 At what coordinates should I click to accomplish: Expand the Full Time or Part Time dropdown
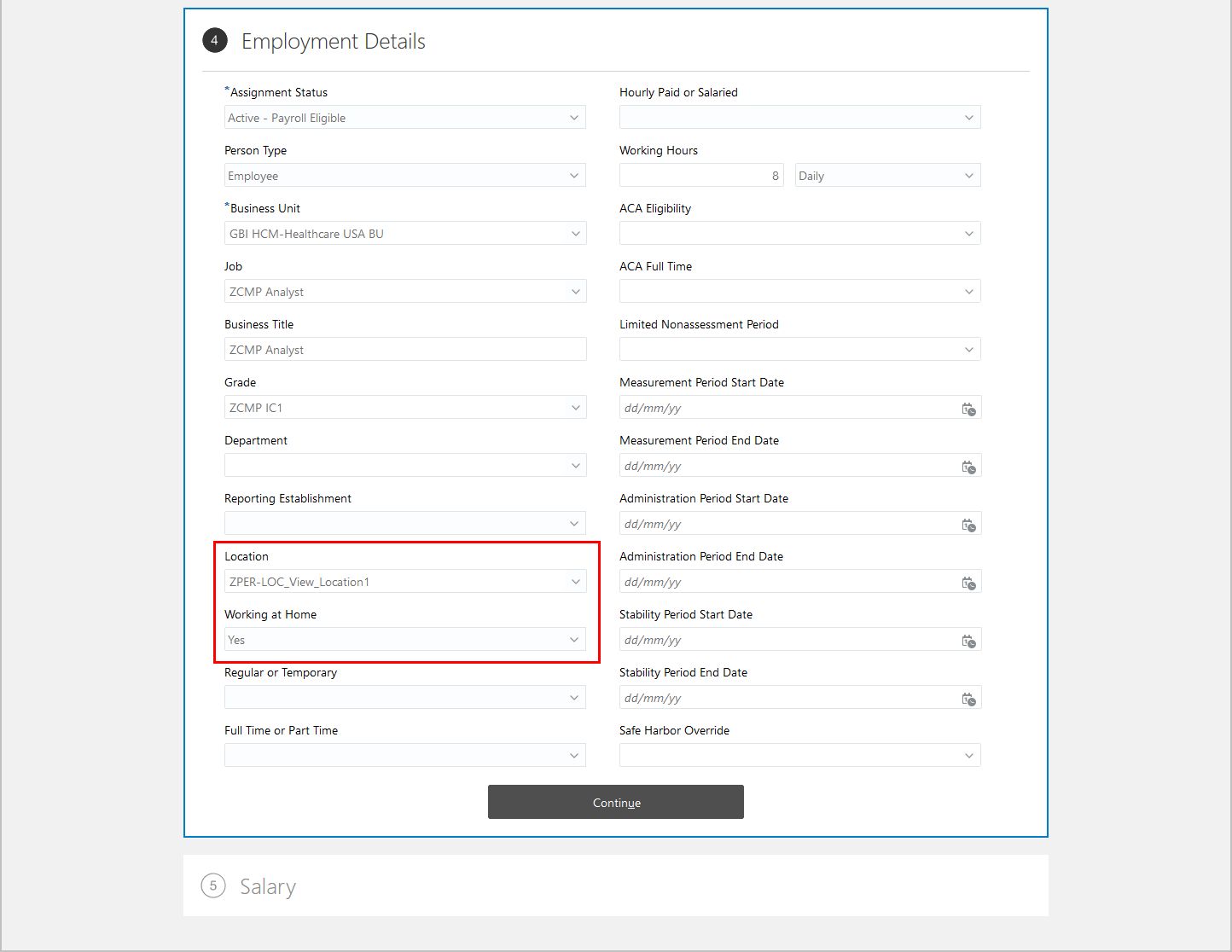click(x=574, y=756)
